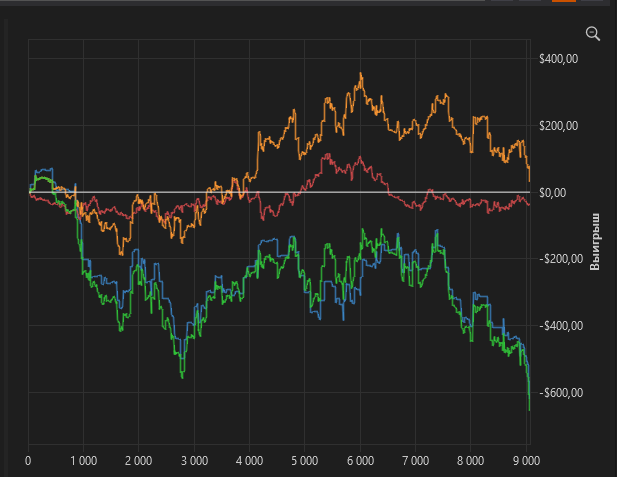The width and height of the screenshot is (617, 477).
Task: Click the zoom-out magnifier icon
Action: click(593, 34)
